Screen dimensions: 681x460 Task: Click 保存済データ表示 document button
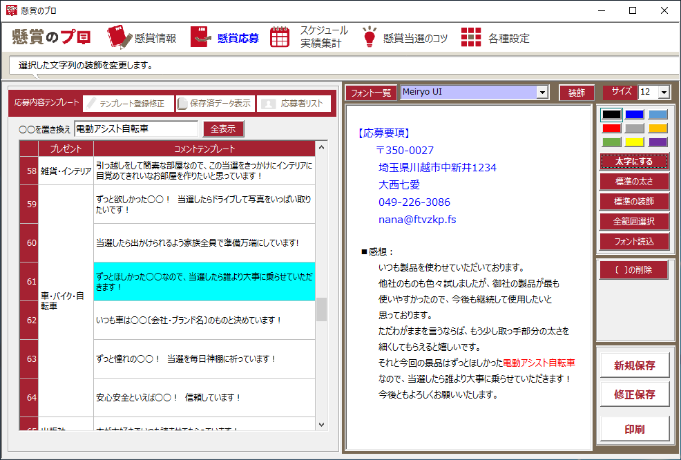214,103
